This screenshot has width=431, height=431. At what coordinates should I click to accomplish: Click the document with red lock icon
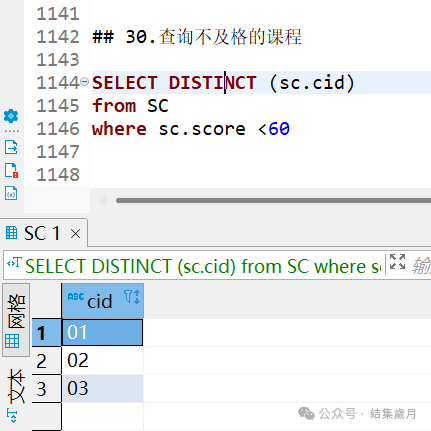(x=11, y=170)
